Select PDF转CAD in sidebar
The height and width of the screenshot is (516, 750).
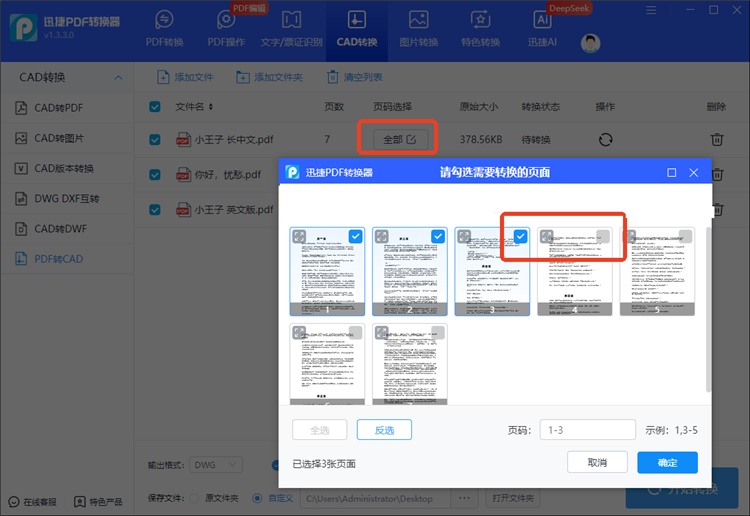67,259
